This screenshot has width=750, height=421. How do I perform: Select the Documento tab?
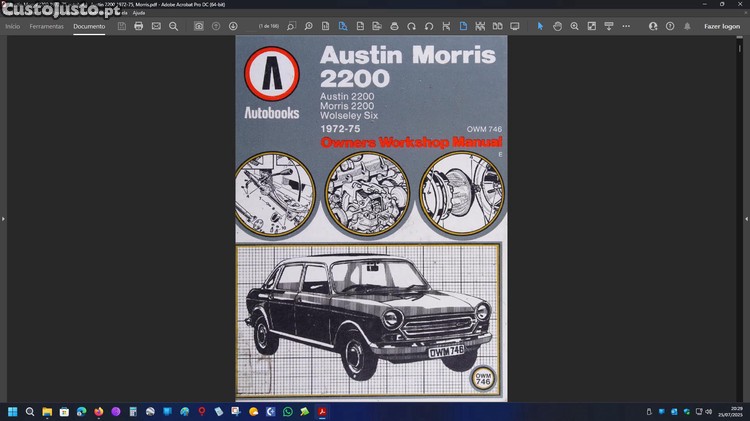point(88,26)
